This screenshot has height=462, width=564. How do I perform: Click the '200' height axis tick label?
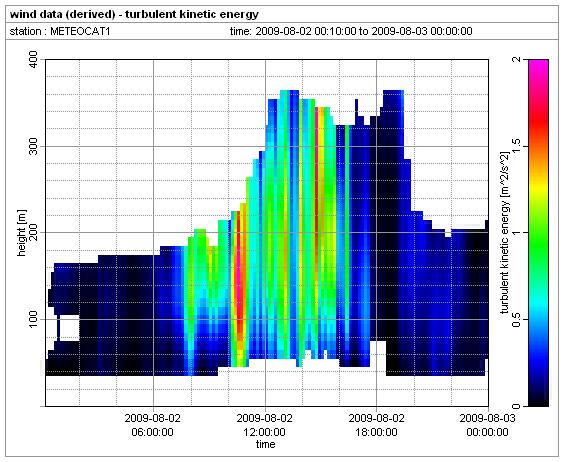point(33,232)
